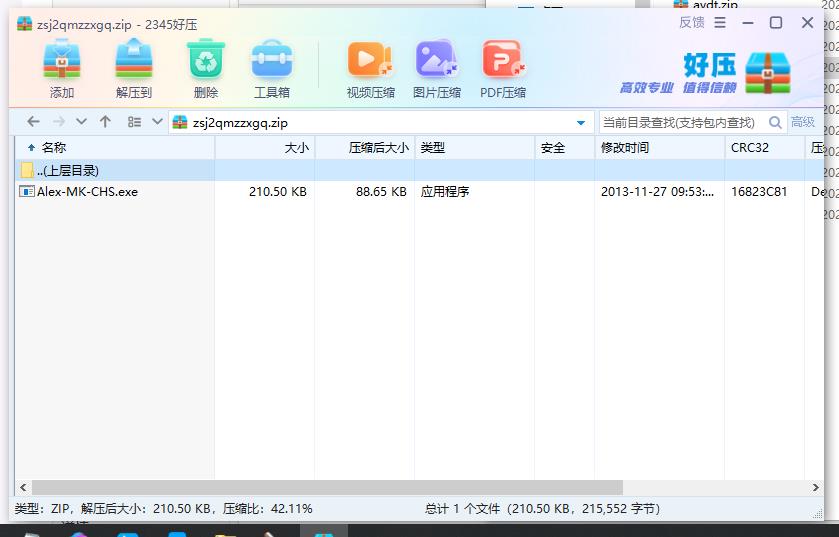Sort by 修改时间 column header
839x537 pixels.
[660, 148]
